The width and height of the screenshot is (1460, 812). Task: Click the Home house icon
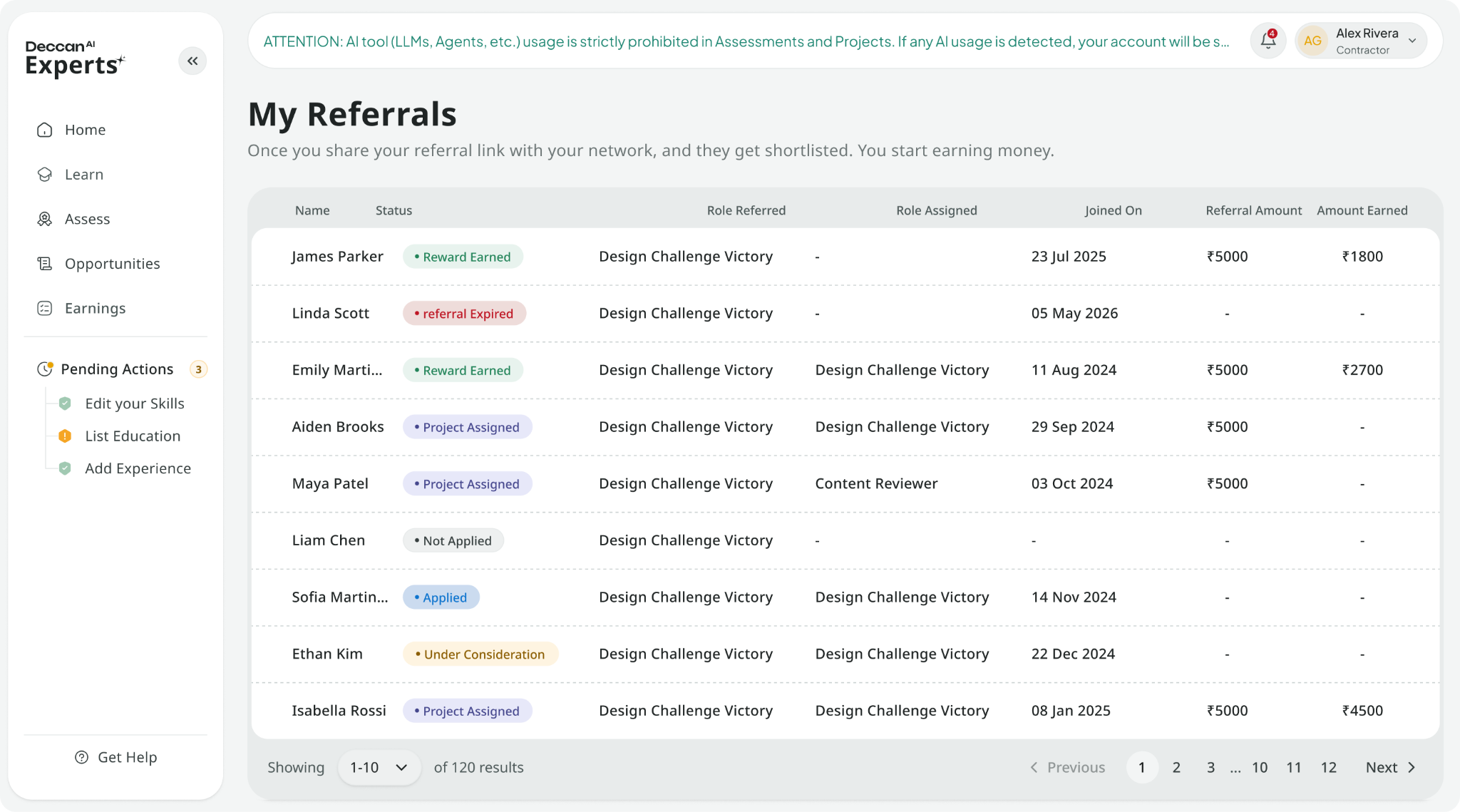pyautogui.click(x=45, y=130)
